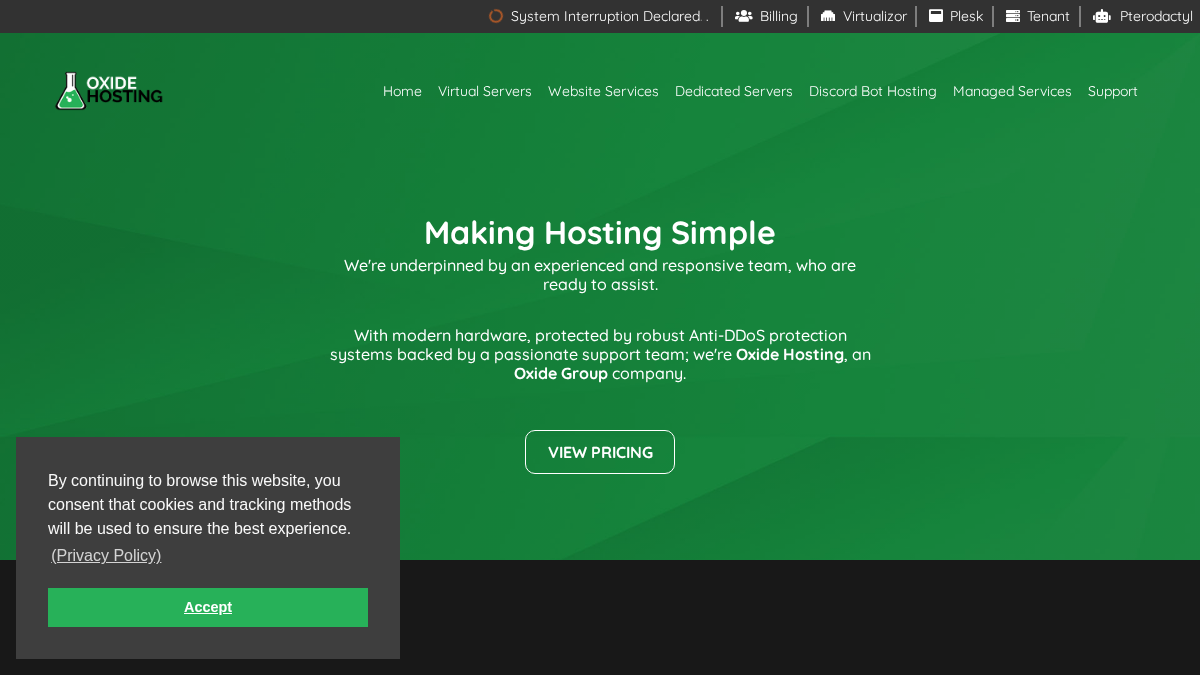Screen dimensions: 1200x675
Task: Open the Virtualizor link
Action: click(x=875, y=16)
